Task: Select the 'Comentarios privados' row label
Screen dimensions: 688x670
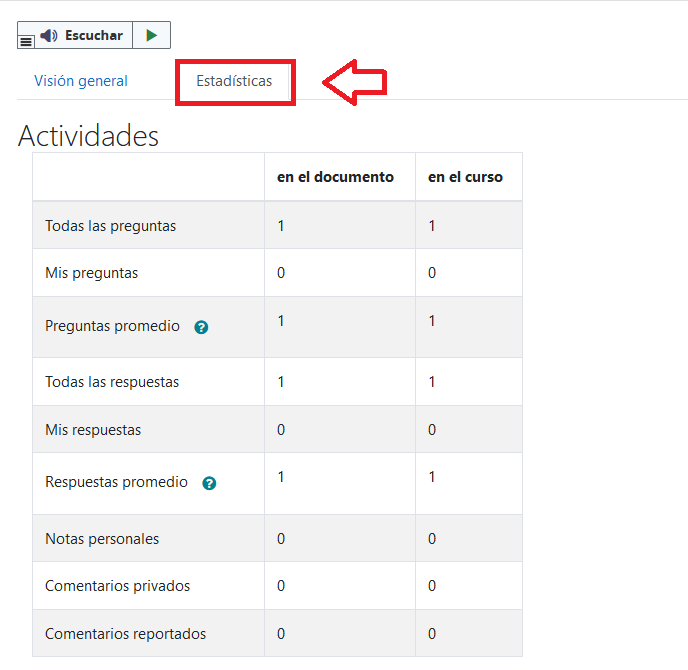Action: tap(118, 586)
